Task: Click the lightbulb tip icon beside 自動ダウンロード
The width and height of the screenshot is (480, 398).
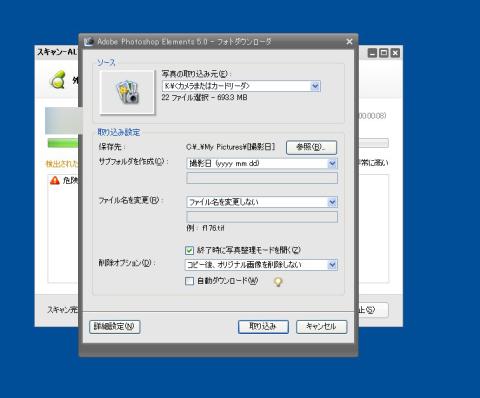Action: 278,282
